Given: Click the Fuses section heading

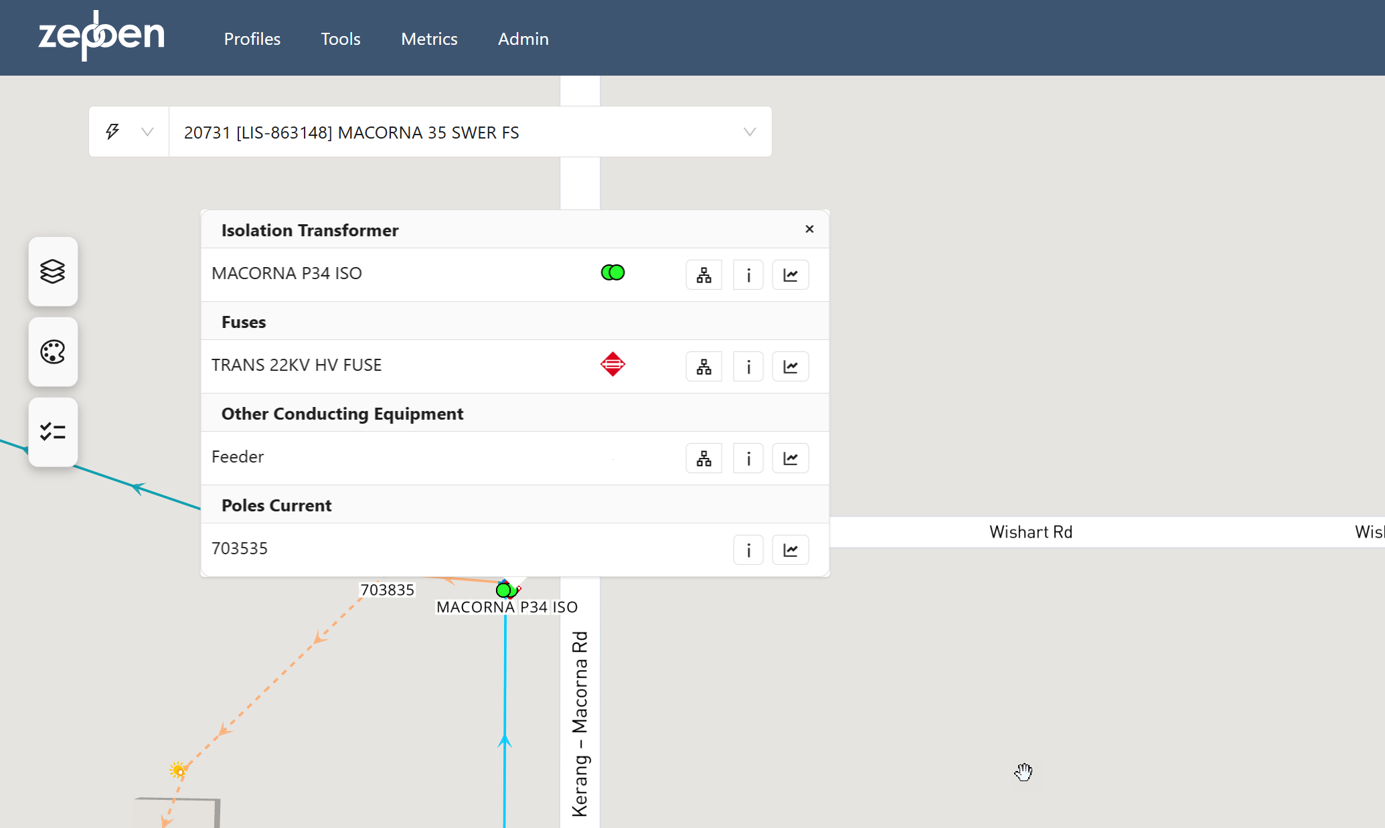Looking at the screenshot, I should [x=244, y=322].
